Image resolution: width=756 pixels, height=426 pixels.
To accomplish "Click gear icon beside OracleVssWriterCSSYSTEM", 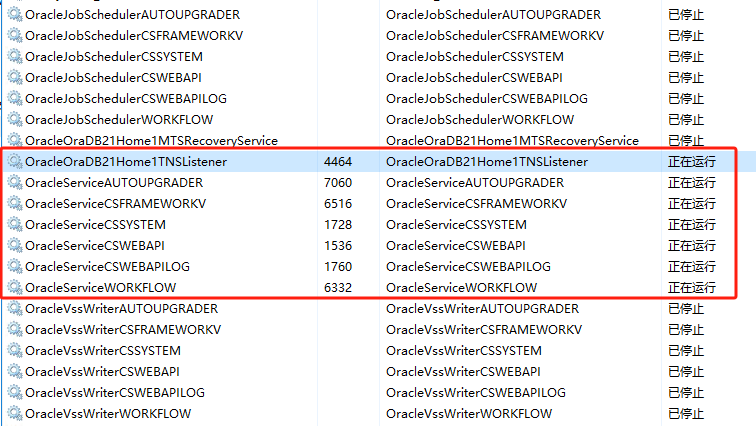I will [x=15, y=350].
